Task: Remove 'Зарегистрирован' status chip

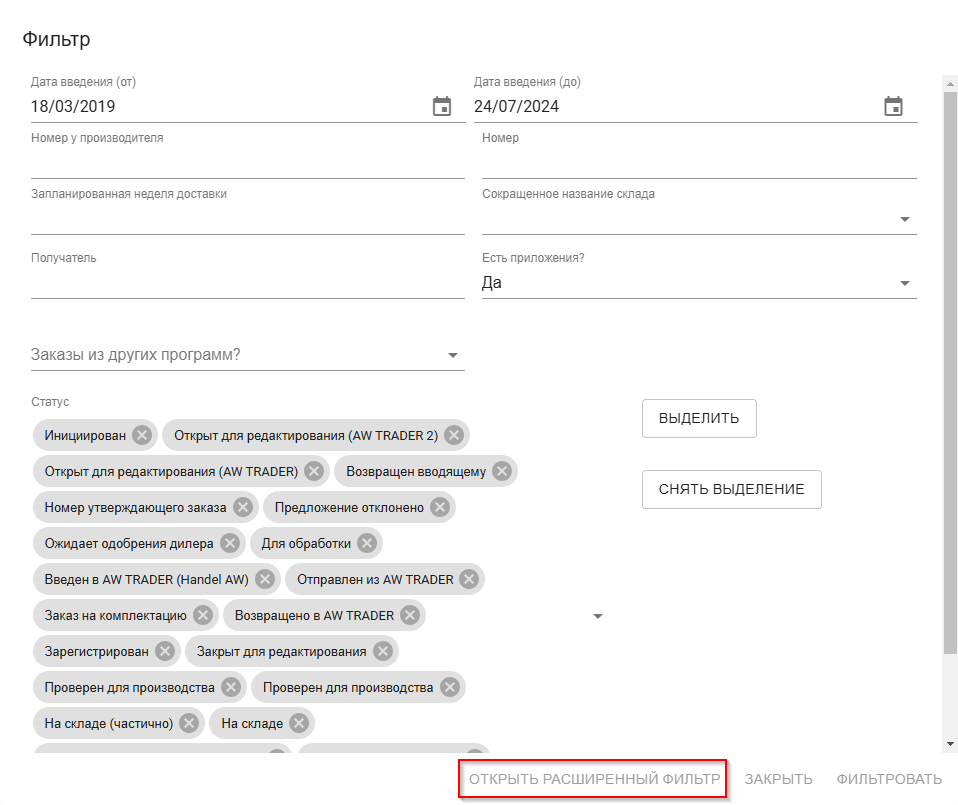Action: pyautogui.click(x=165, y=651)
